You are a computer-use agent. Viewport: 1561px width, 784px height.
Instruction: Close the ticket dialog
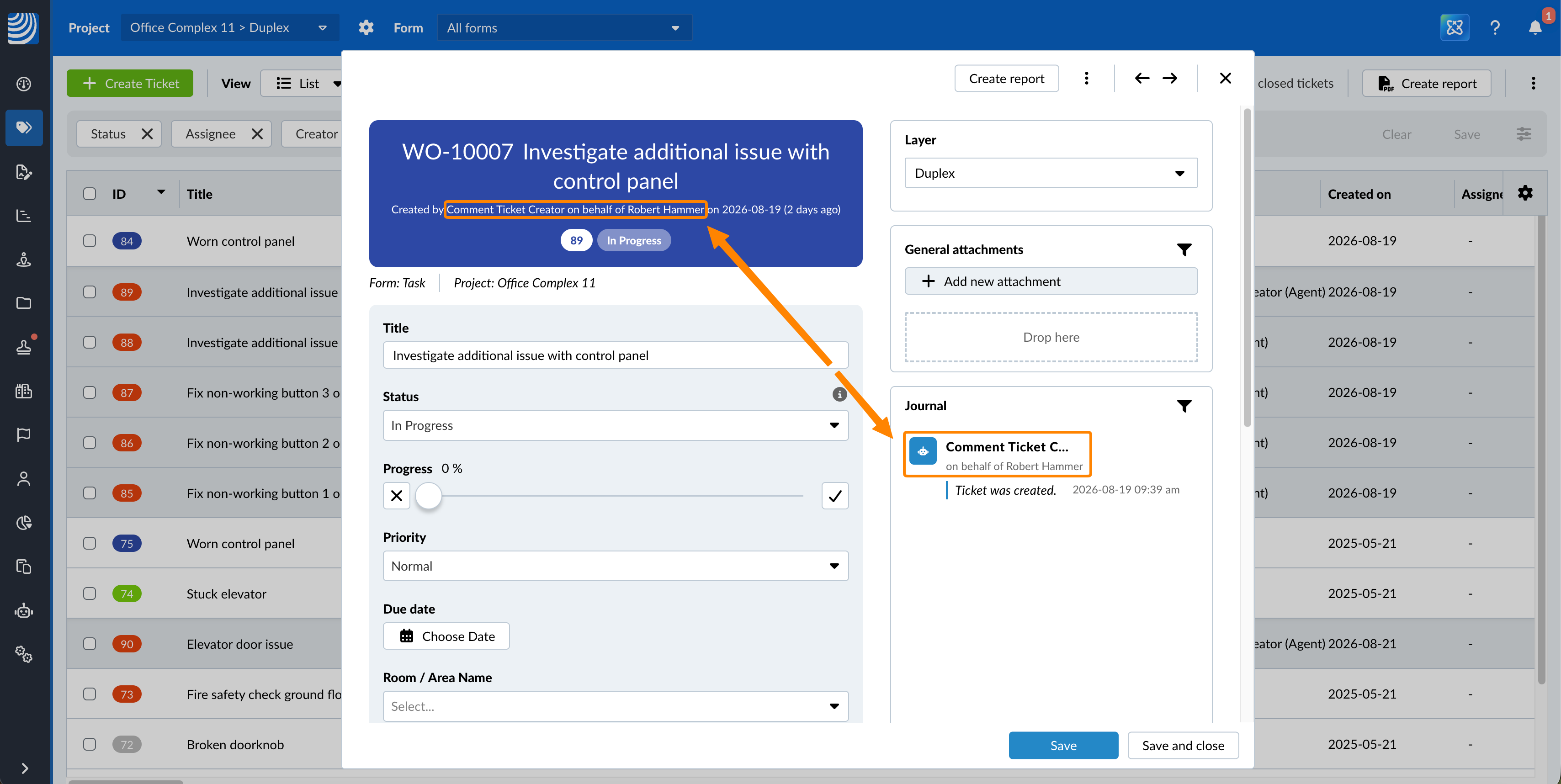click(1225, 78)
